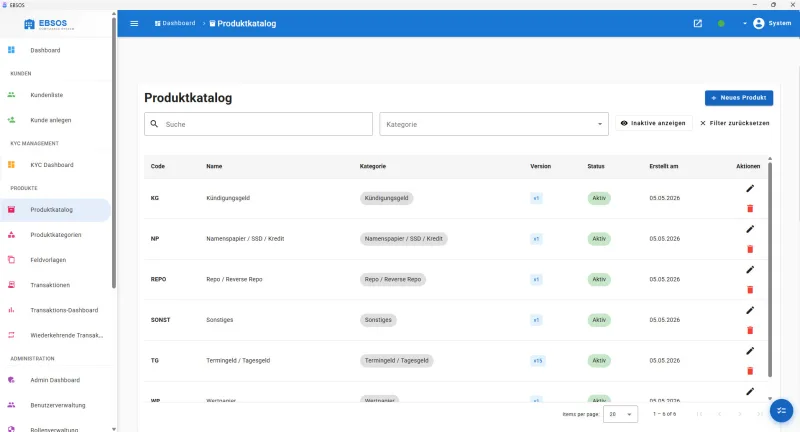The image size is (800, 432).
Task: Click the Kündigungsgeld category chip
Action: coord(386,198)
